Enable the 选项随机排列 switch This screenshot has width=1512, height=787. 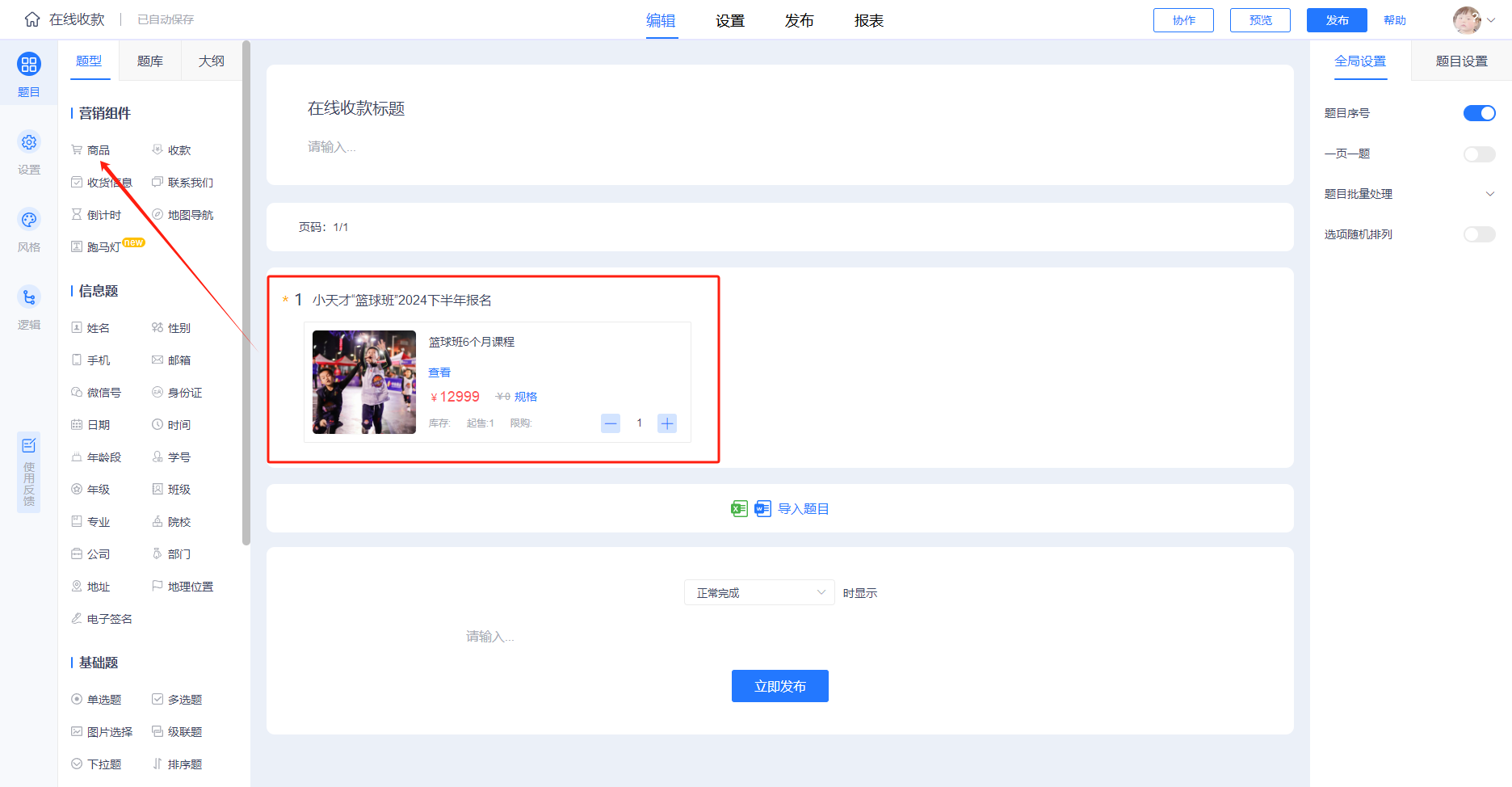click(x=1480, y=234)
